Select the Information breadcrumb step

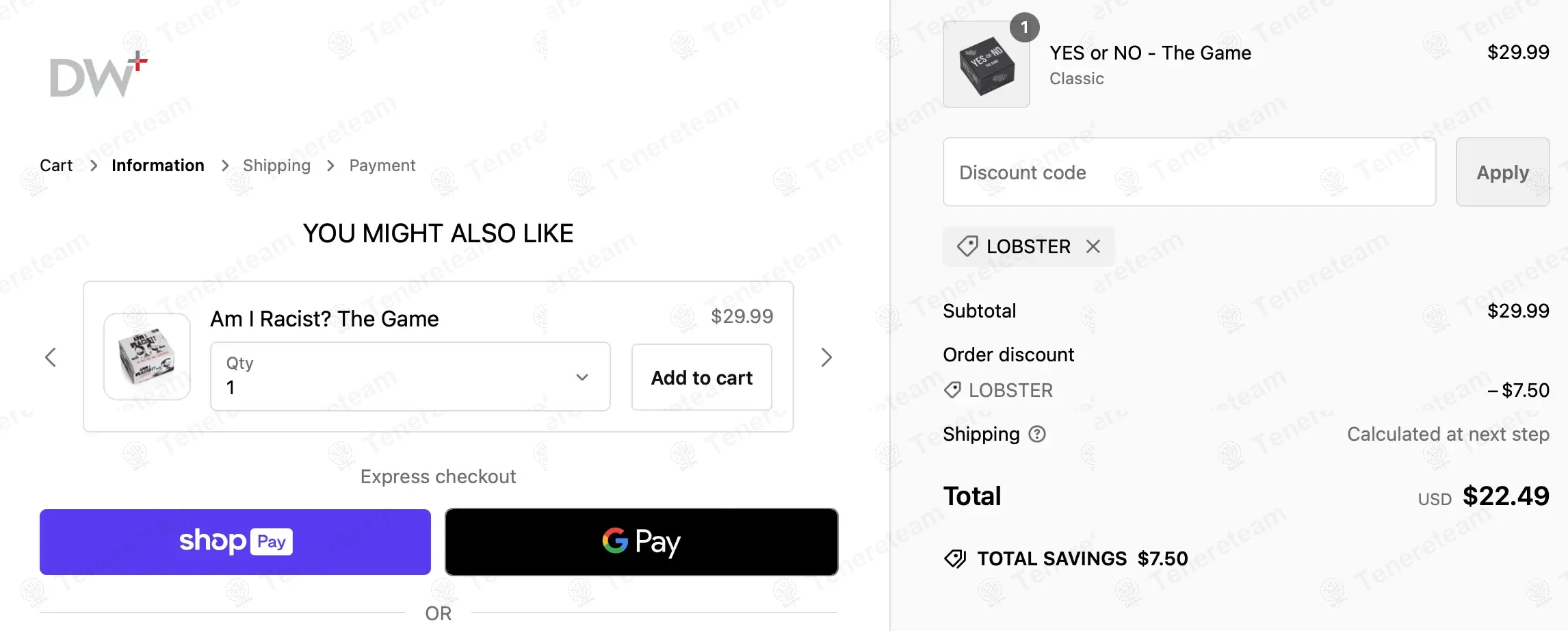click(x=158, y=166)
